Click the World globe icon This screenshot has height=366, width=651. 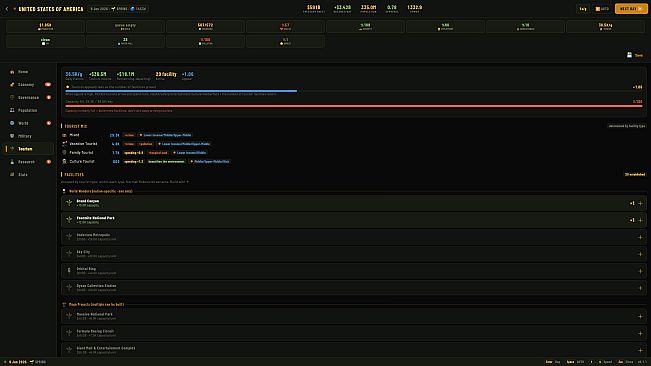12,123
